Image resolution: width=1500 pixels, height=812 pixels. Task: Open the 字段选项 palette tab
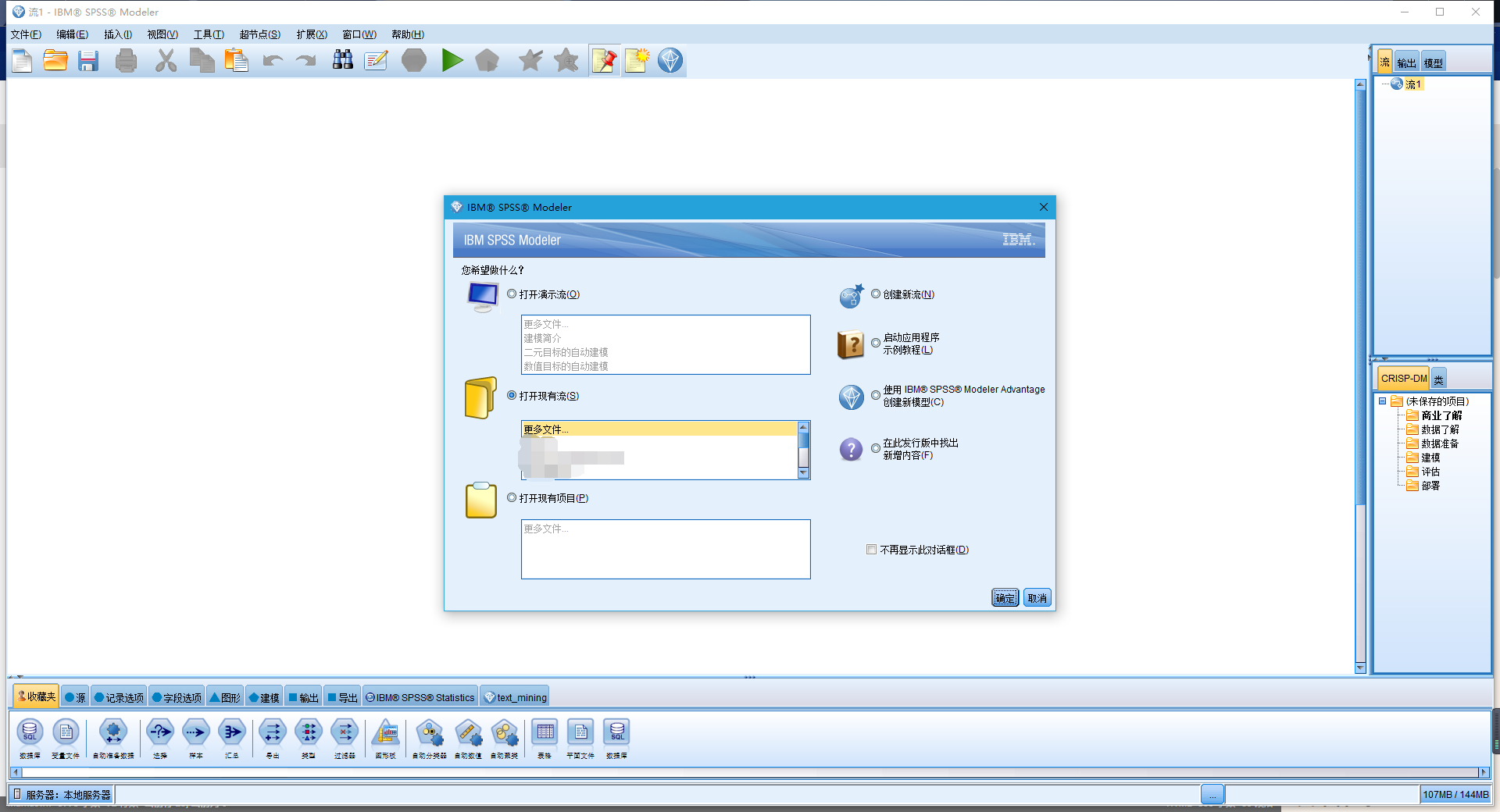pyautogui.click(x=177, y=697)
